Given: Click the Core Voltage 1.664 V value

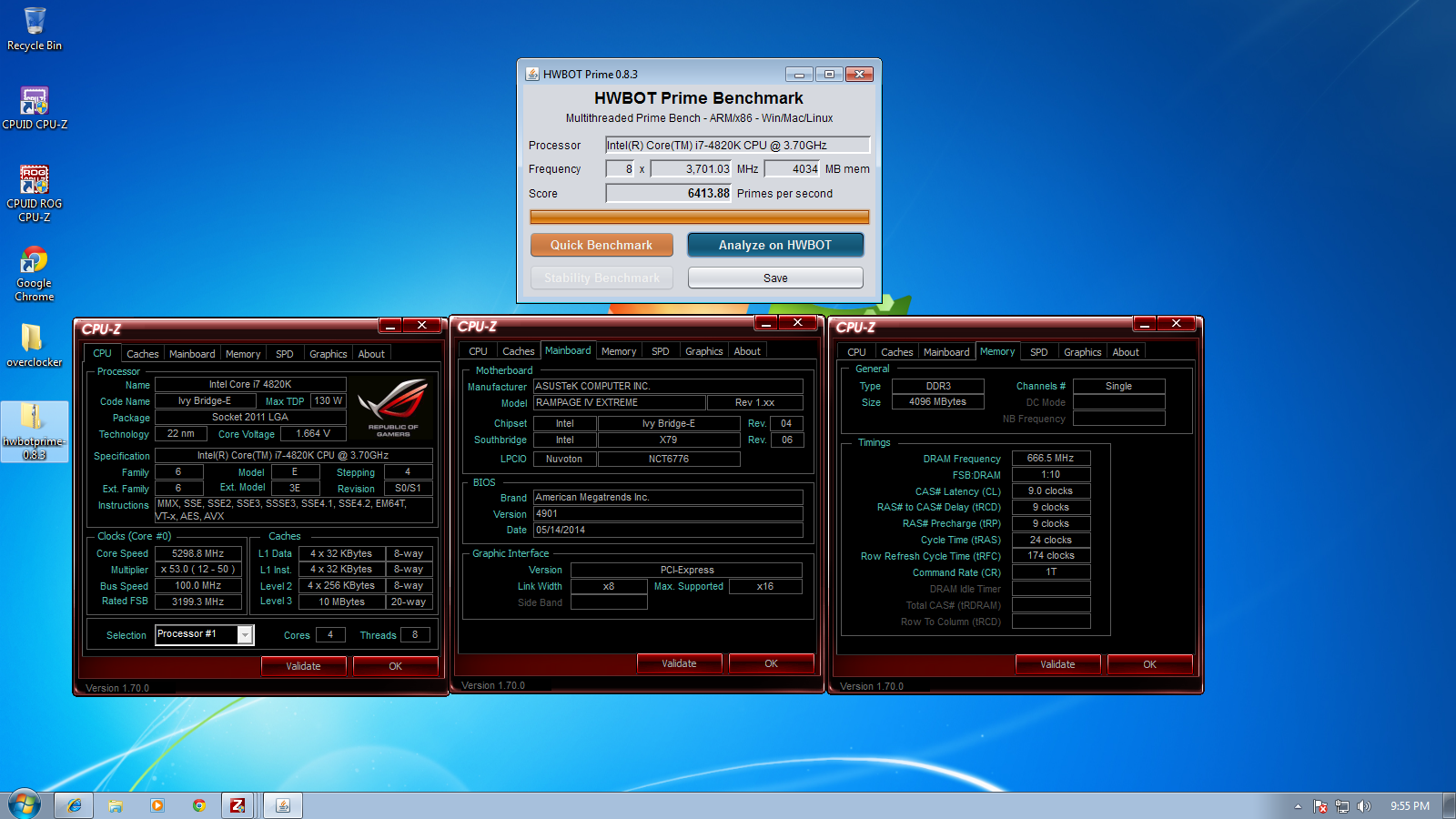Looking at the screenshot, I should pyautogui.click(x=312, y=433).
